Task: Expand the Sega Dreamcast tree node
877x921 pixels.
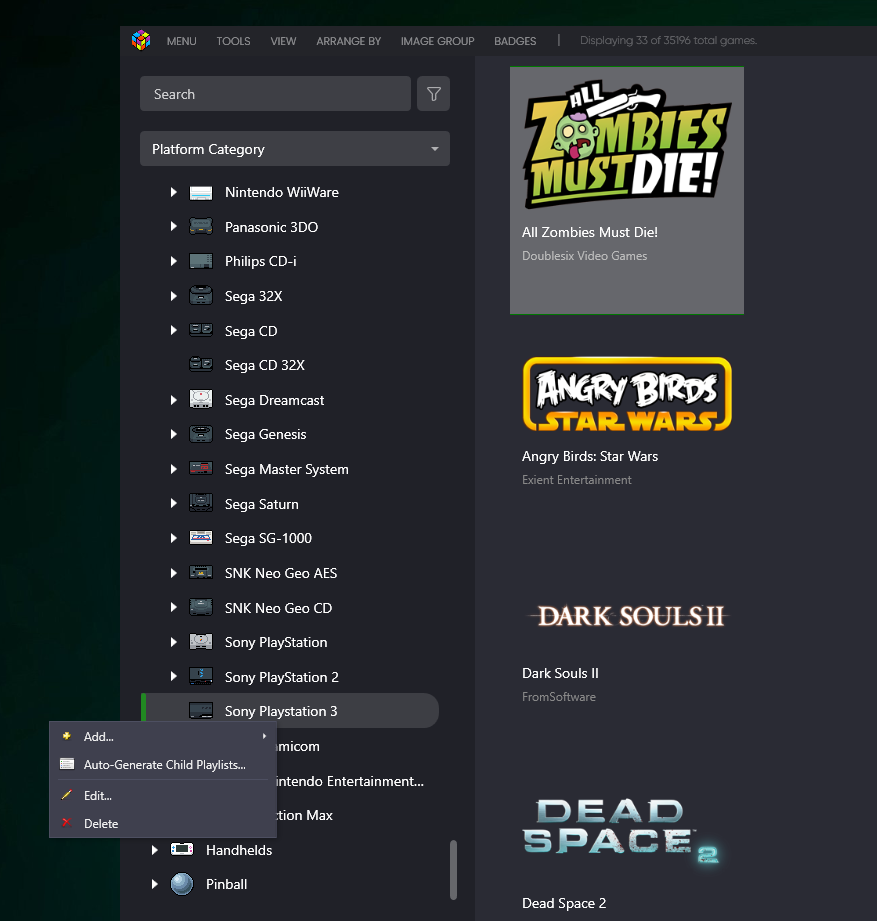Action: (173, 400)
